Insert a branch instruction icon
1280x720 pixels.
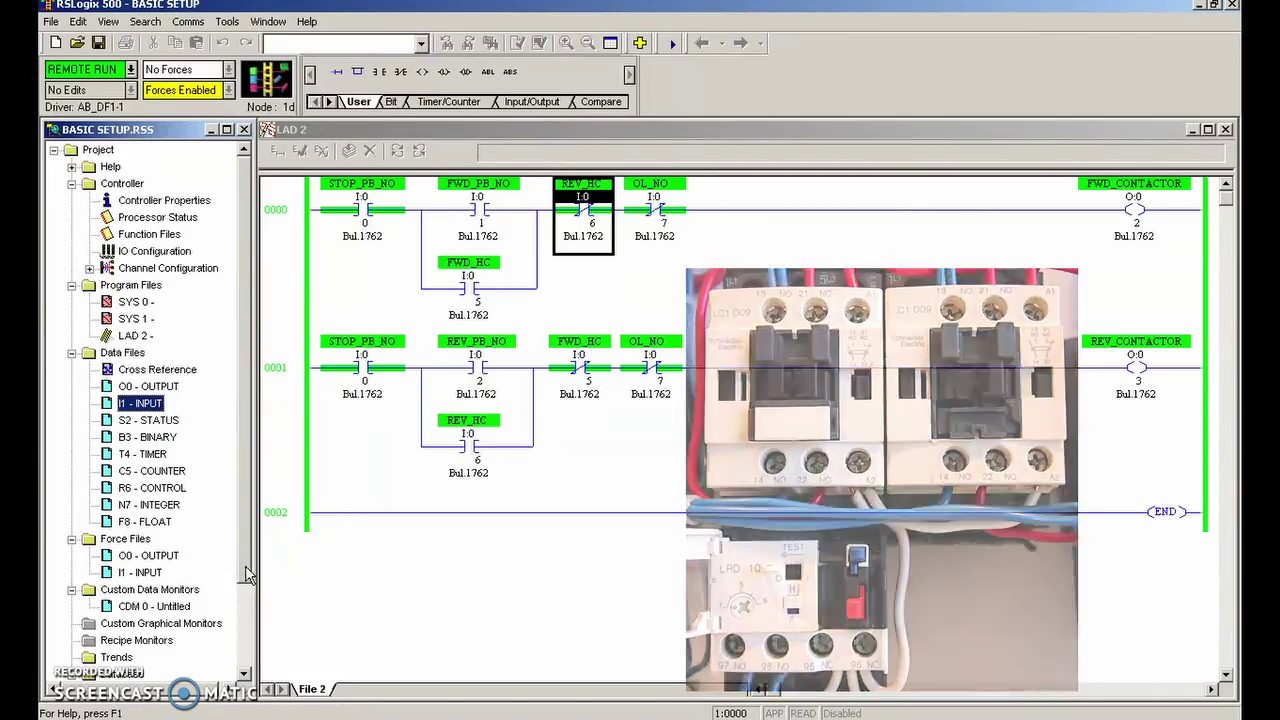(357, 72)
